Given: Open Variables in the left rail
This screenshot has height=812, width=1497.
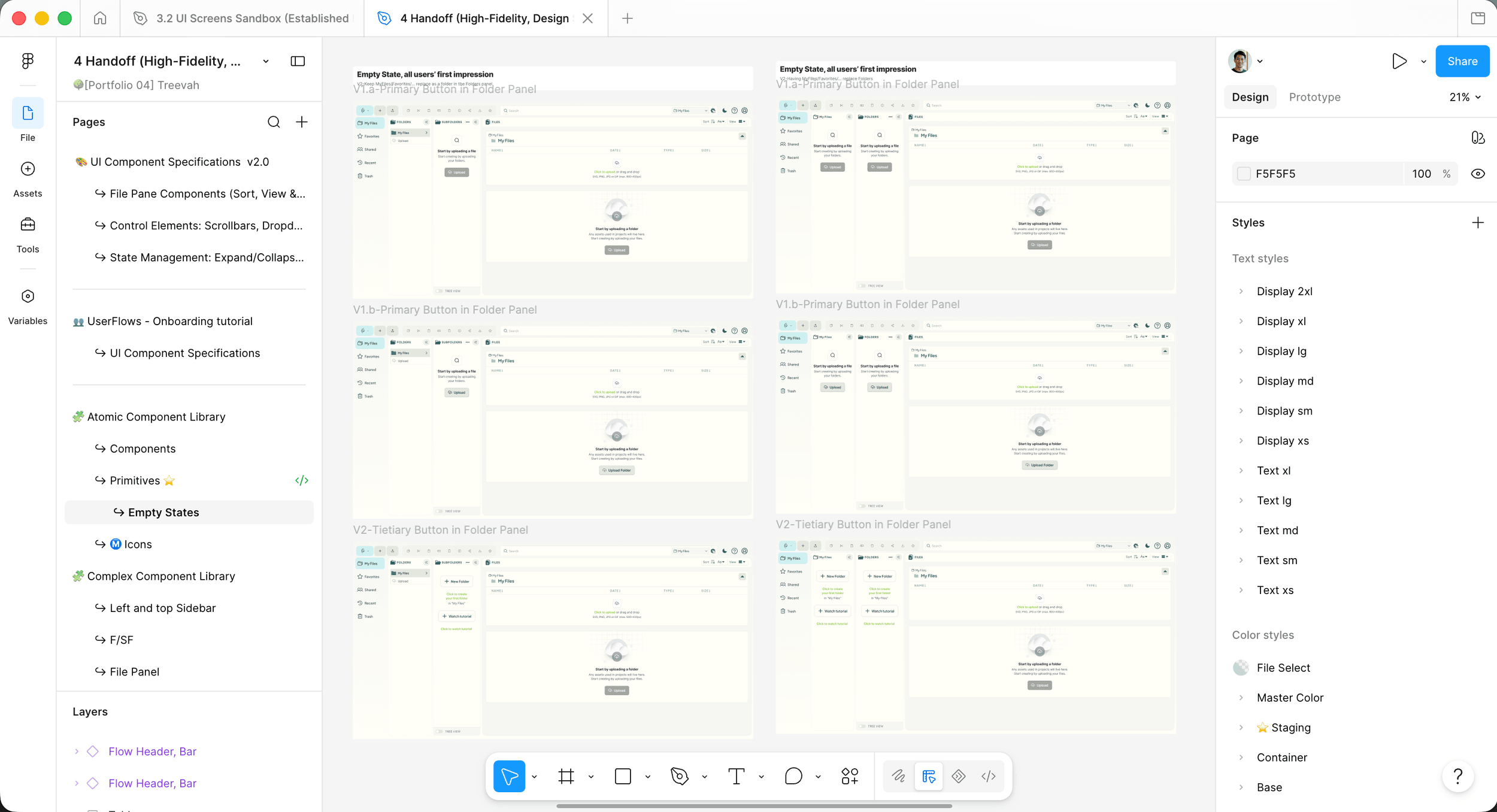Looking at the screenshot, I should click(x=28, y=307).
